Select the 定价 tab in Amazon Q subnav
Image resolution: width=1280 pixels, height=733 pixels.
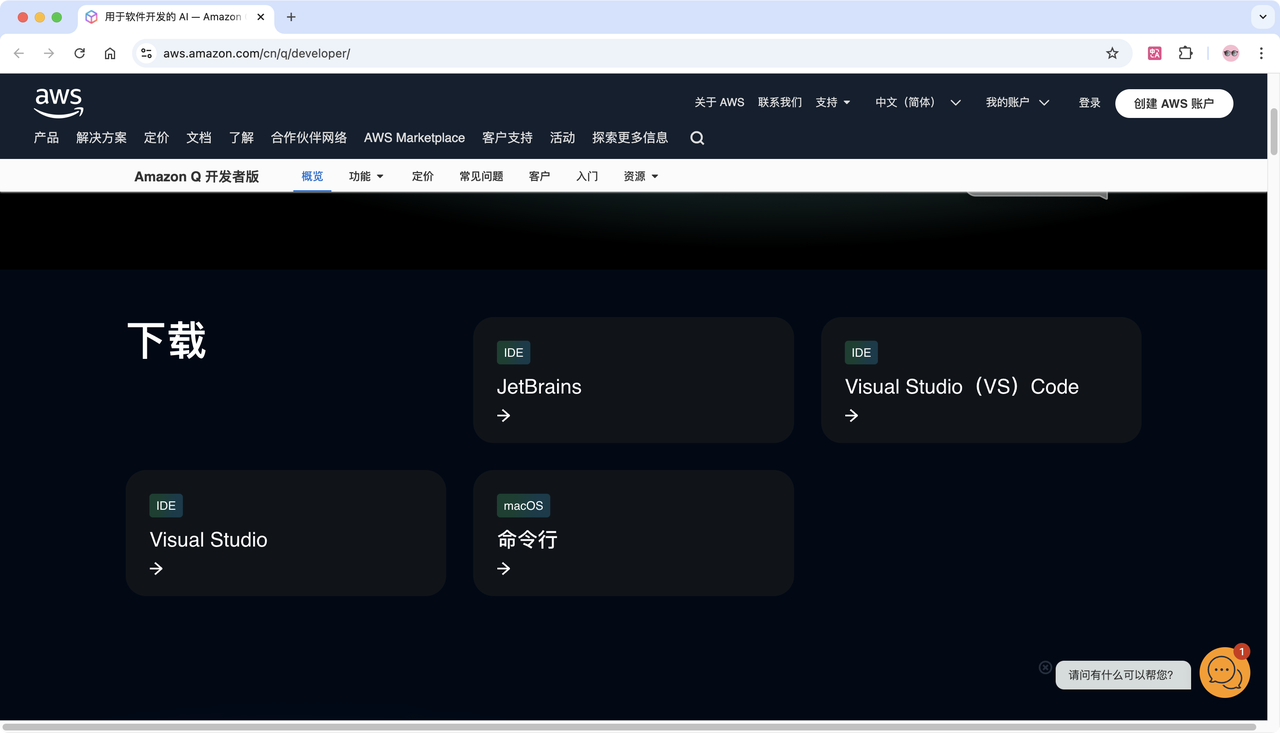(x=423, y=176)
